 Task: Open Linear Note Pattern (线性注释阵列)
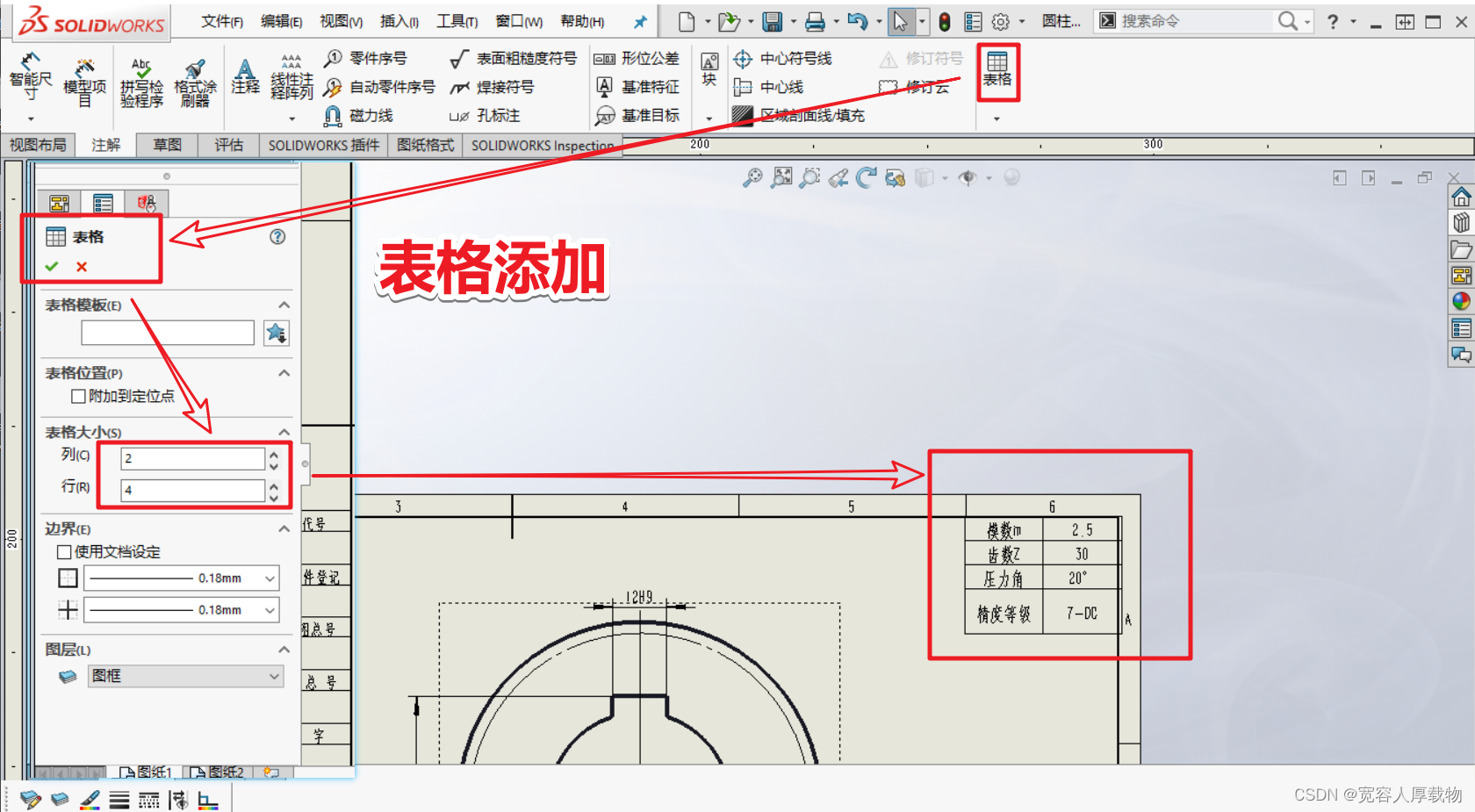click(x=291, y=77)
